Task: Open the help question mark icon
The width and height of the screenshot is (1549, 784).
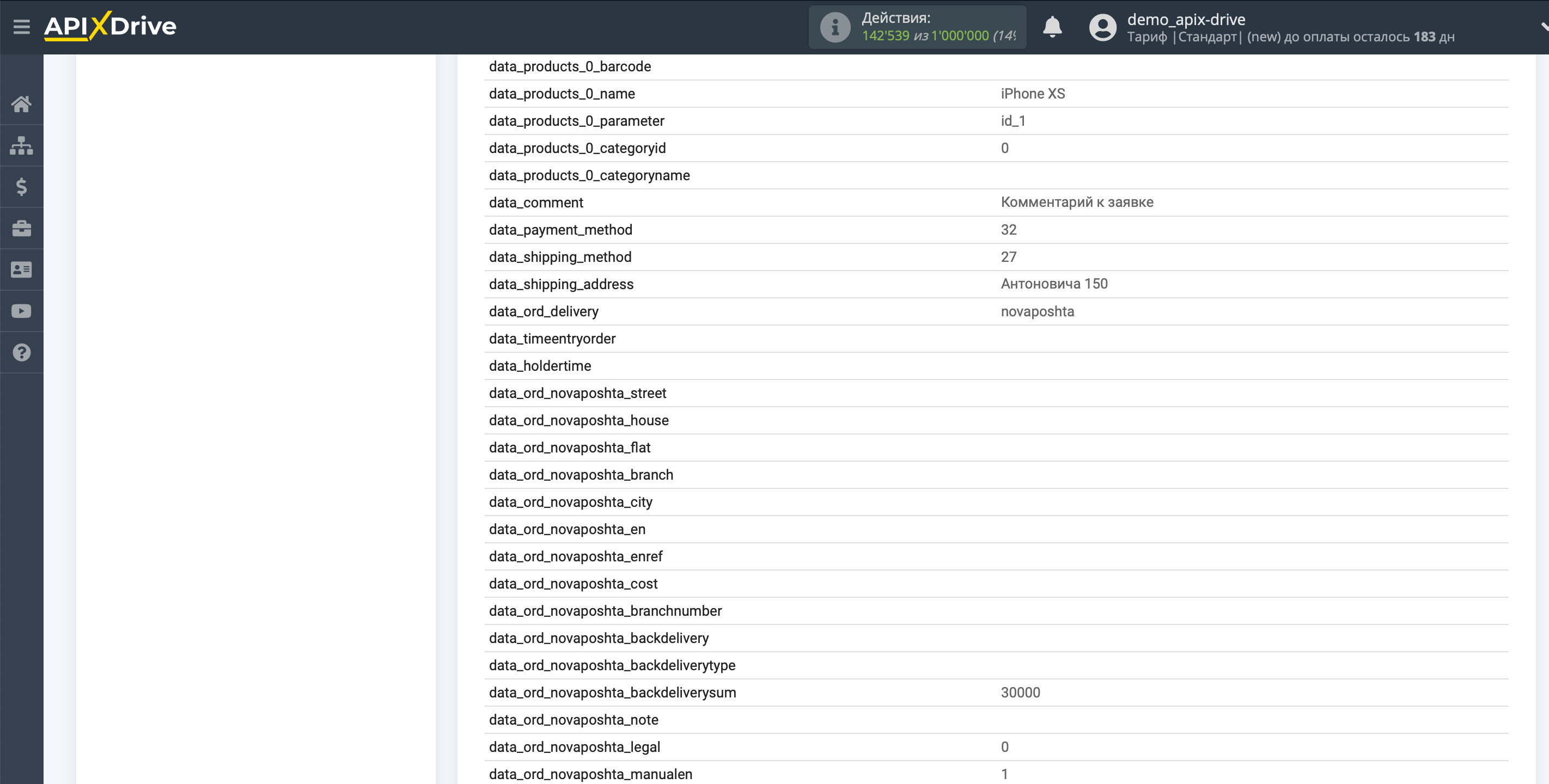Action: coord(22,353)
